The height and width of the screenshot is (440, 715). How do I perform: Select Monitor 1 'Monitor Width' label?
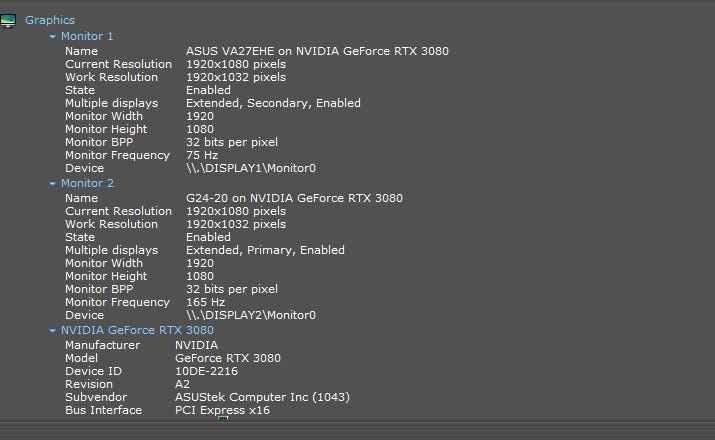click(104, 116)
